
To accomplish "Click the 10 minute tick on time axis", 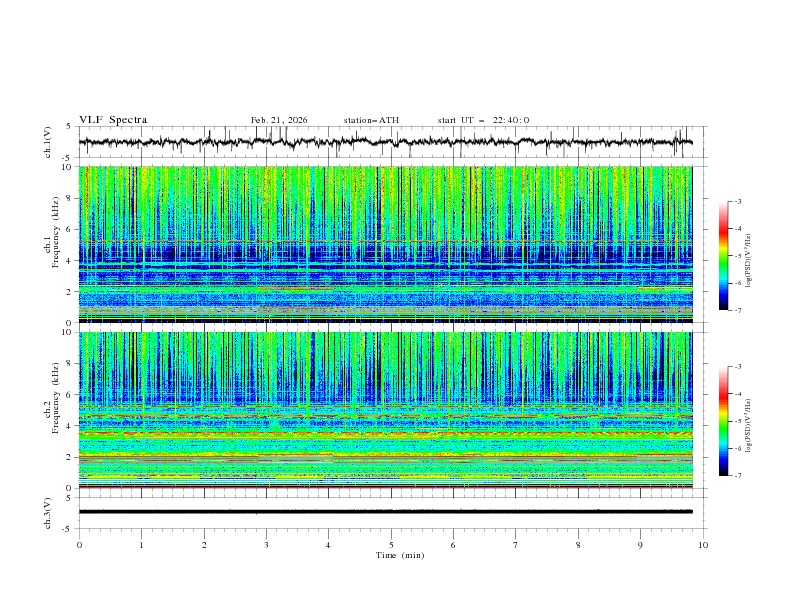I will [x=703, y=544].
